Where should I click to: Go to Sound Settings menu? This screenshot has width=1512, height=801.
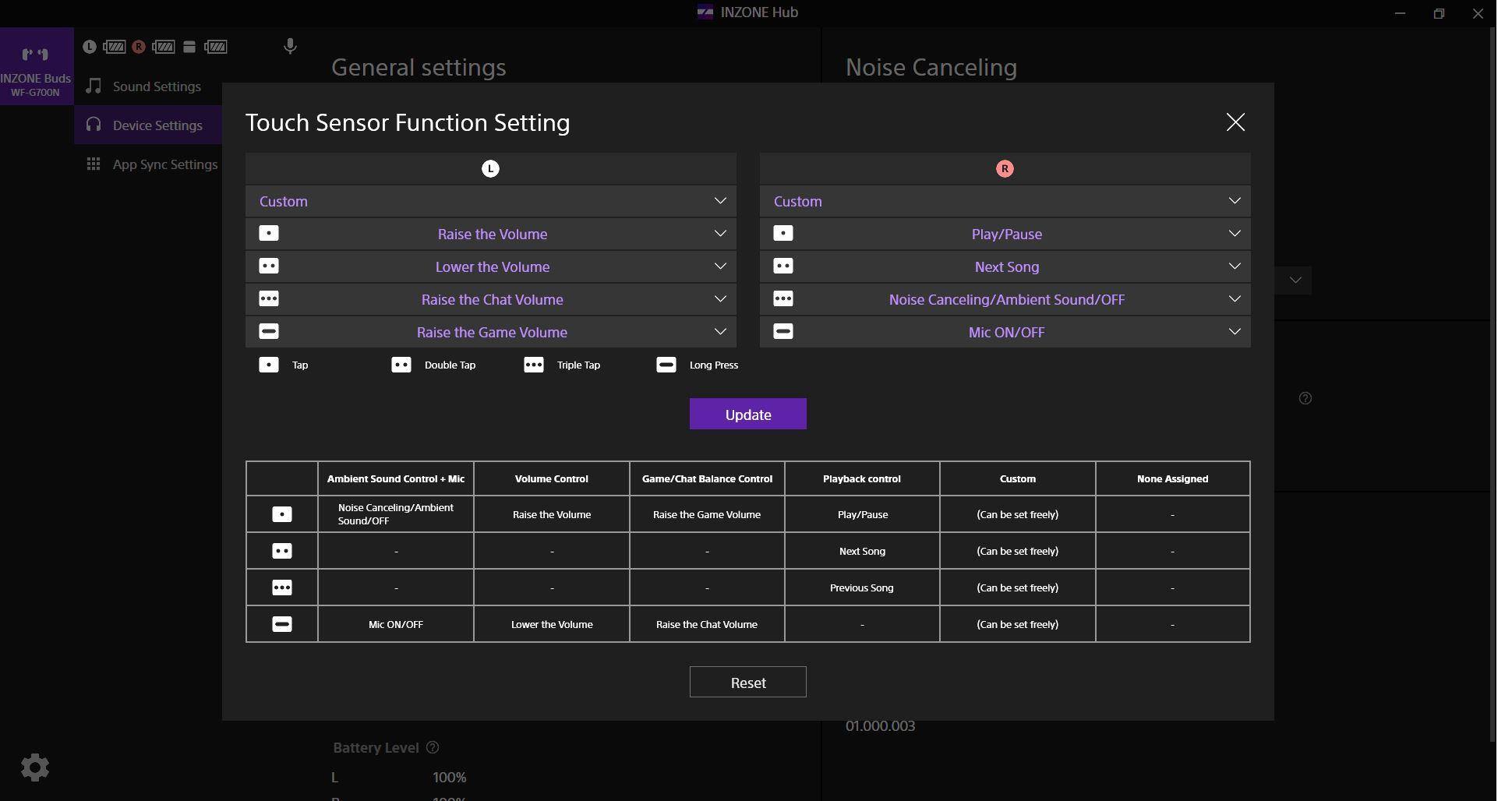(156, 86)
